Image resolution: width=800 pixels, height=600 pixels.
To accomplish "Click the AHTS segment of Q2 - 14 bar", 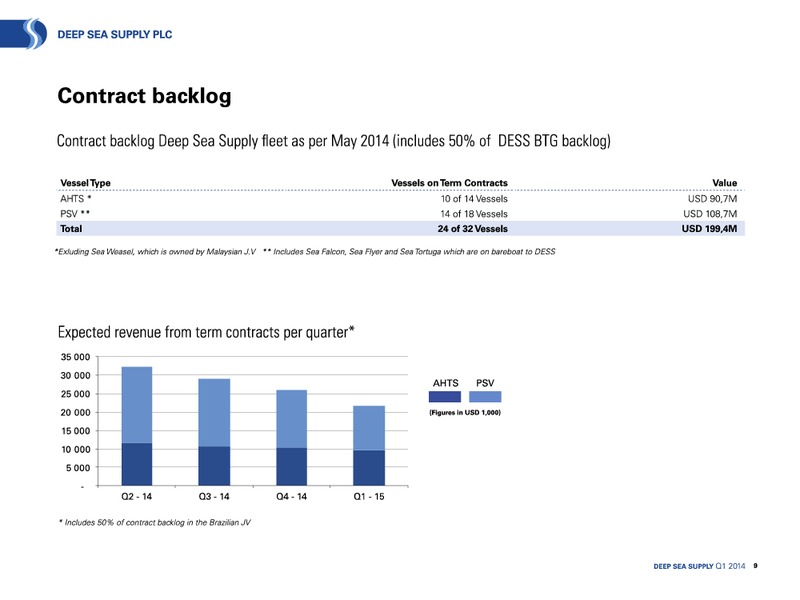I will [137, 464].
